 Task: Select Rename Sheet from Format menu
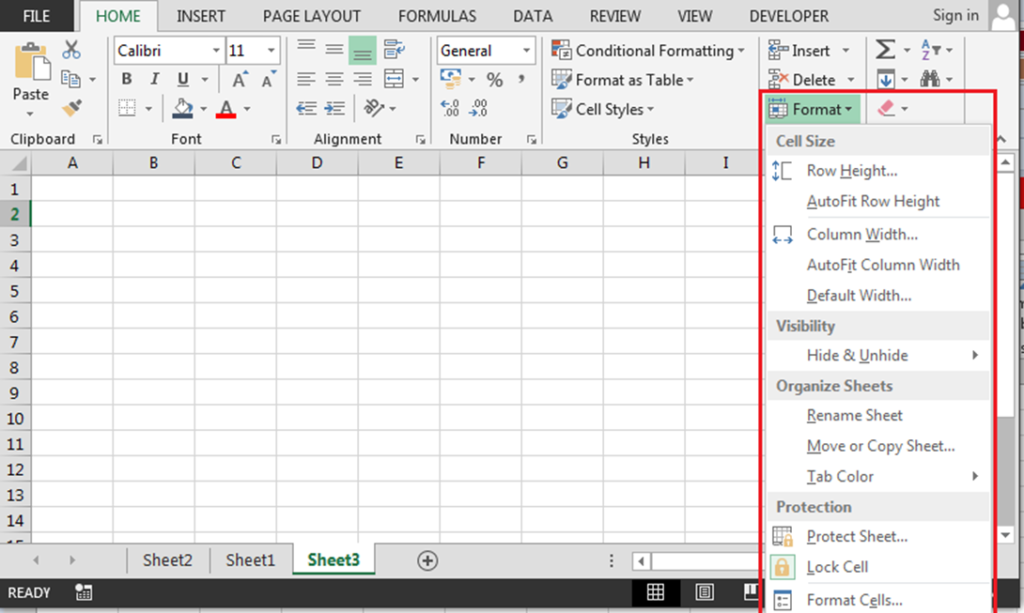coord(854,415)
